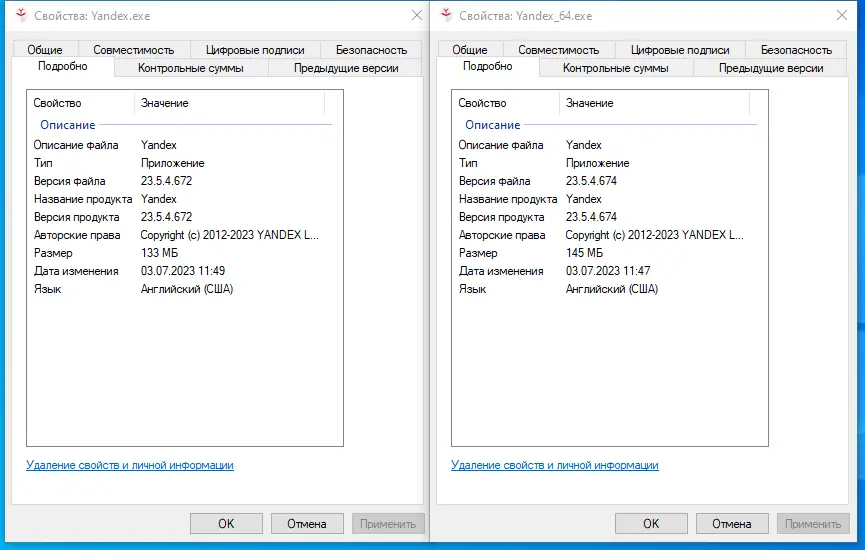
Task: Switch to Совместимость tab in Yandex.exe window
Action: point(133,50)
